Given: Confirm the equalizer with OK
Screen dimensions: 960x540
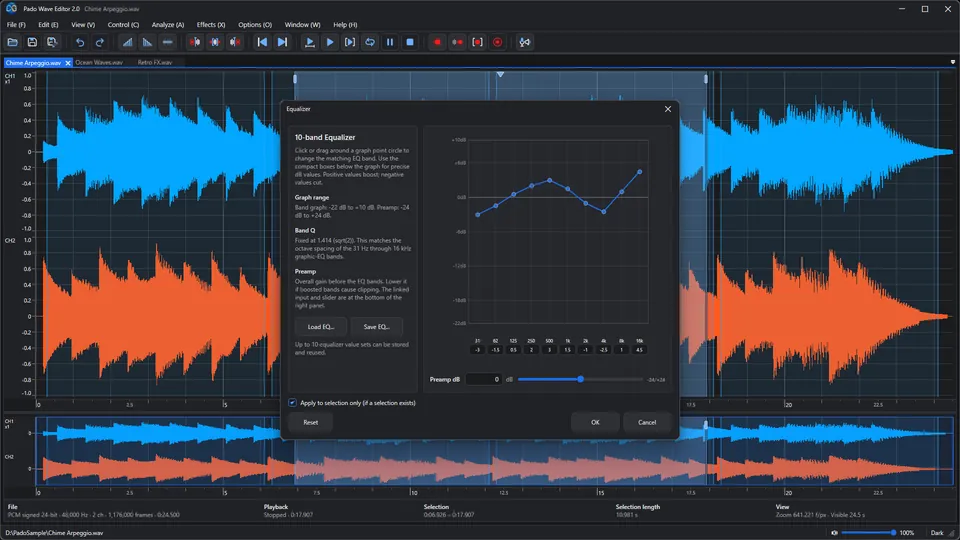Looking at the screenshot, I should (x=595, y=422).
